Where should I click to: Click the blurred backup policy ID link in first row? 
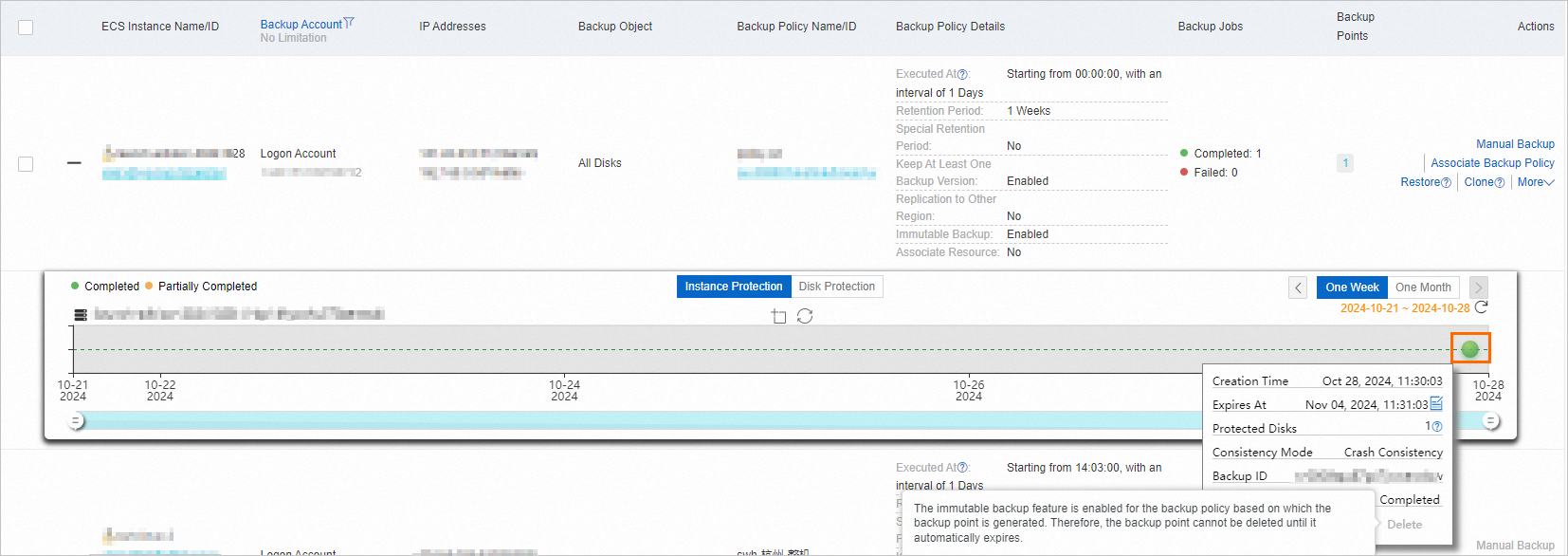pyautogui.click(x=807, y=173)
